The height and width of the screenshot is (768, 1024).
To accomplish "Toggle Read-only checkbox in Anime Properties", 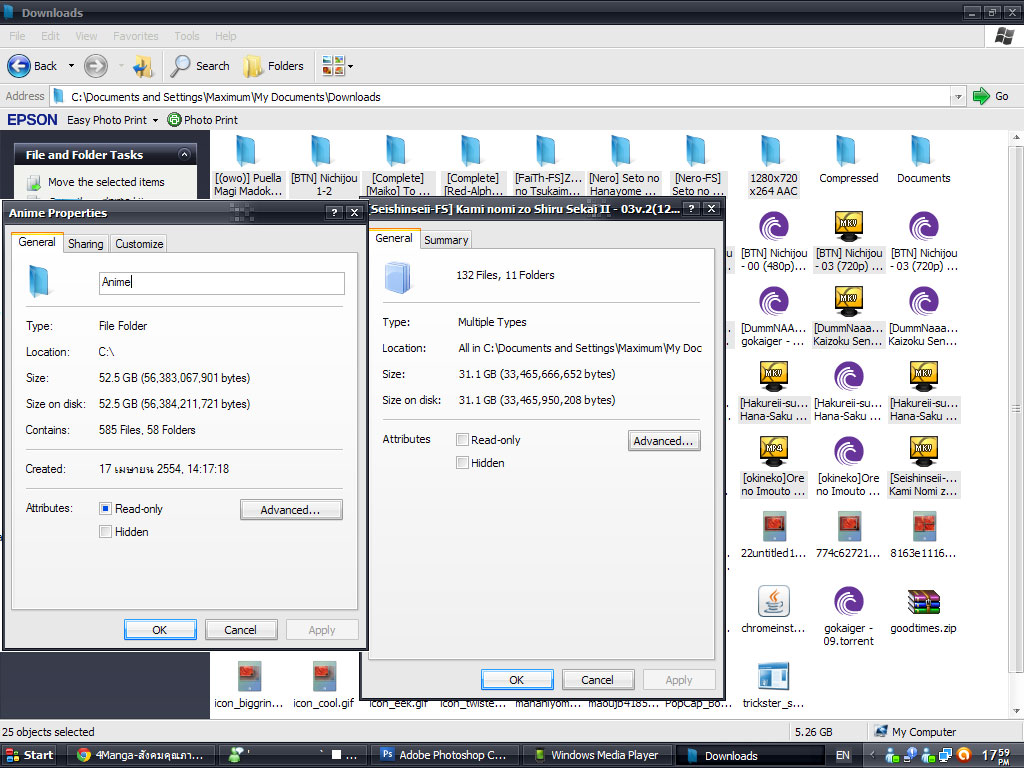I will (105, 508).
